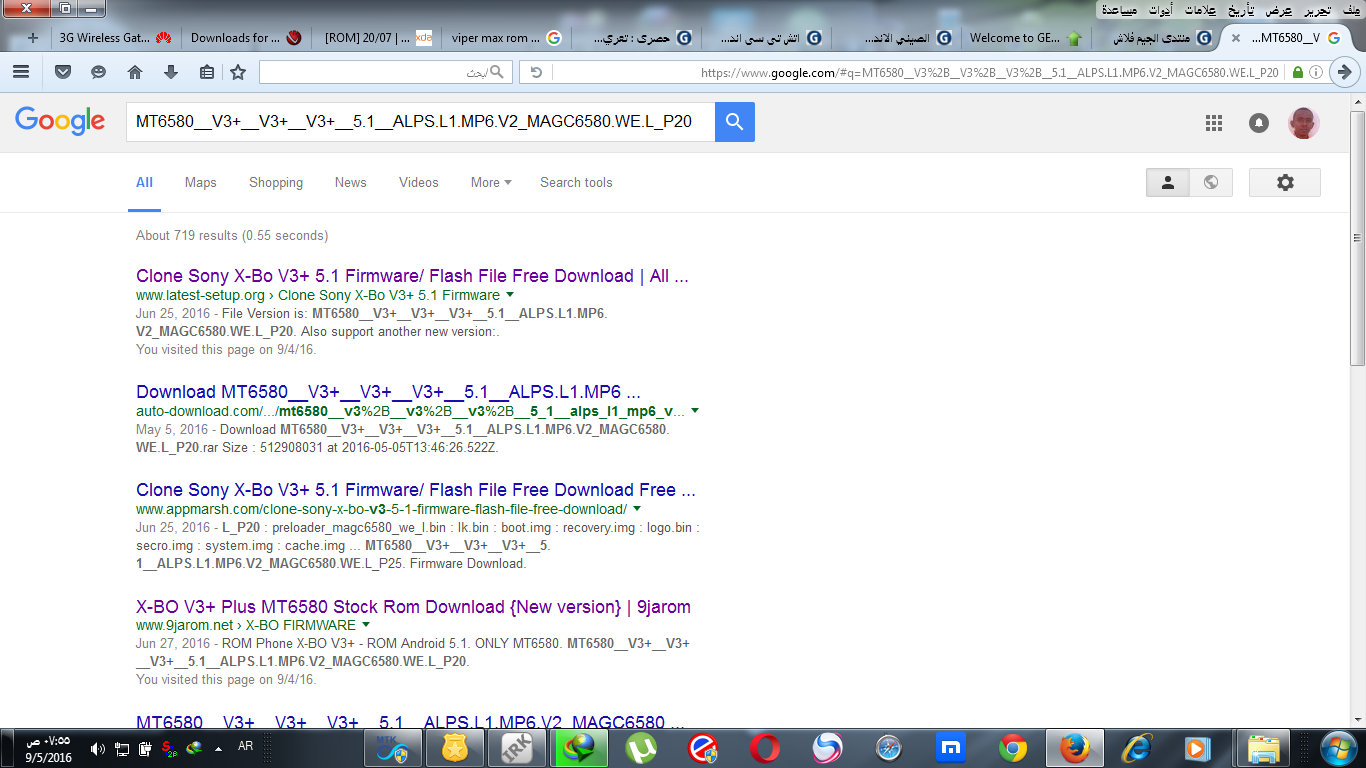
Task: Open the appmarsh Clone Sony X-Bo result
Action: 416,490
